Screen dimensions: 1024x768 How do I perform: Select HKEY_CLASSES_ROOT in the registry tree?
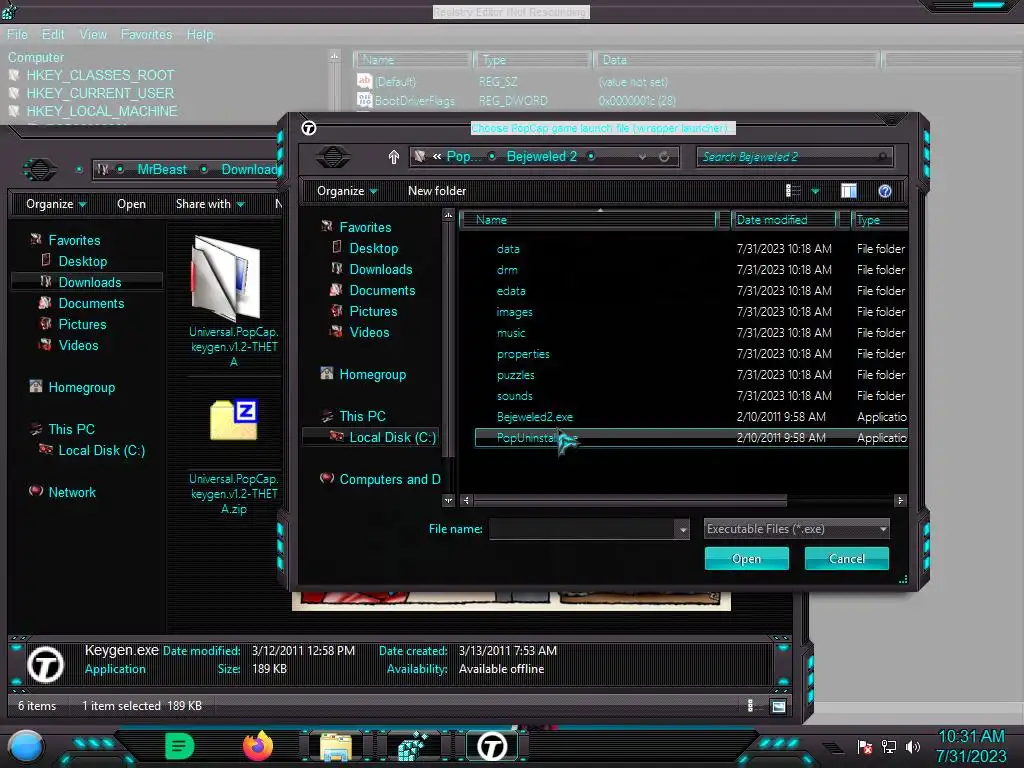(101, 75)
